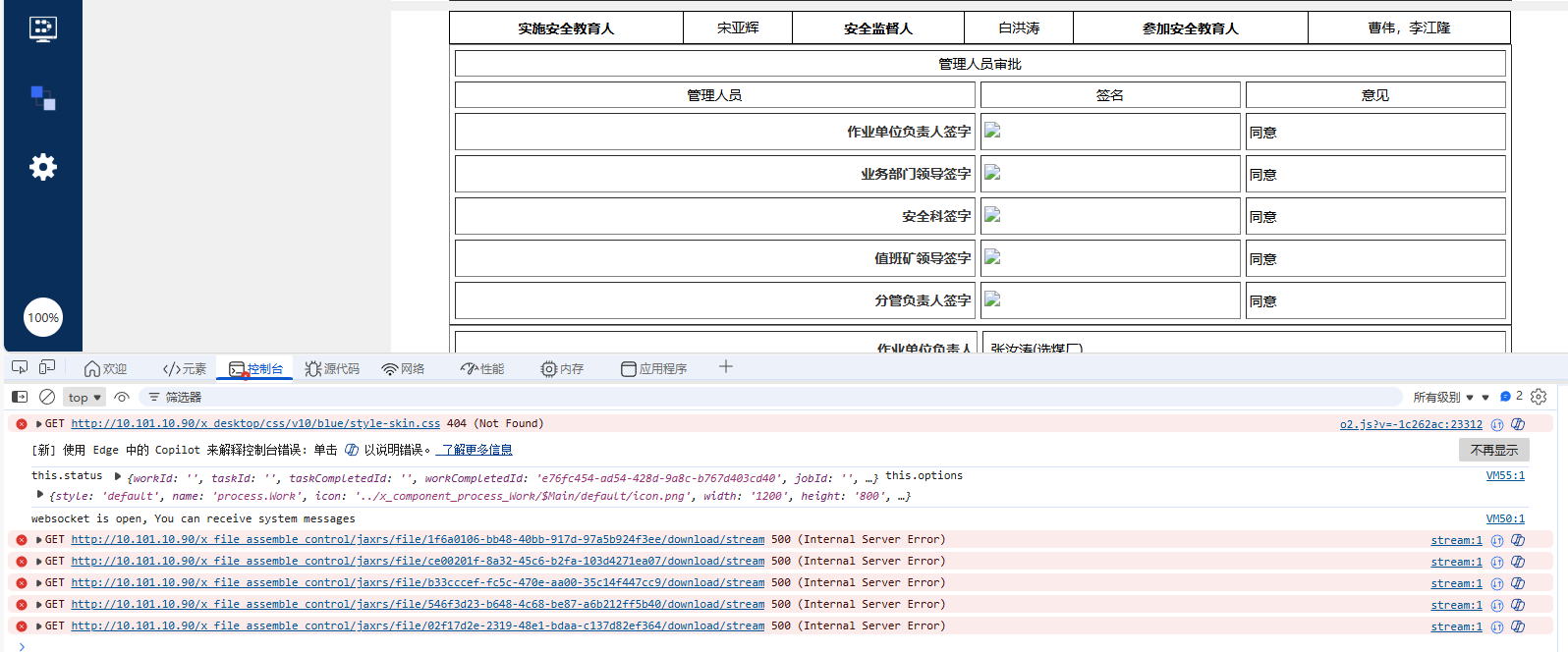Click the blue overlapping squares sidebar icon
Viewport: 1568px width, 652px height.
[43, 97]
